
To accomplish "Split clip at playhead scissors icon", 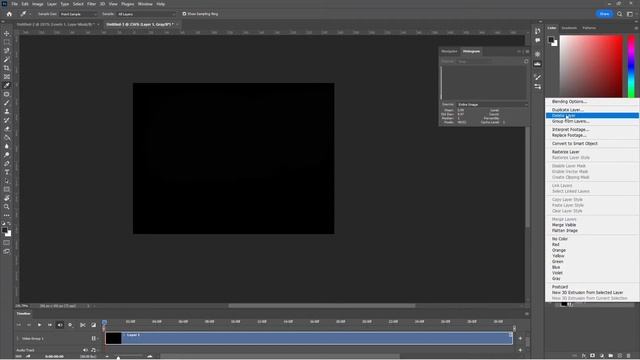I will pos(83,325).
